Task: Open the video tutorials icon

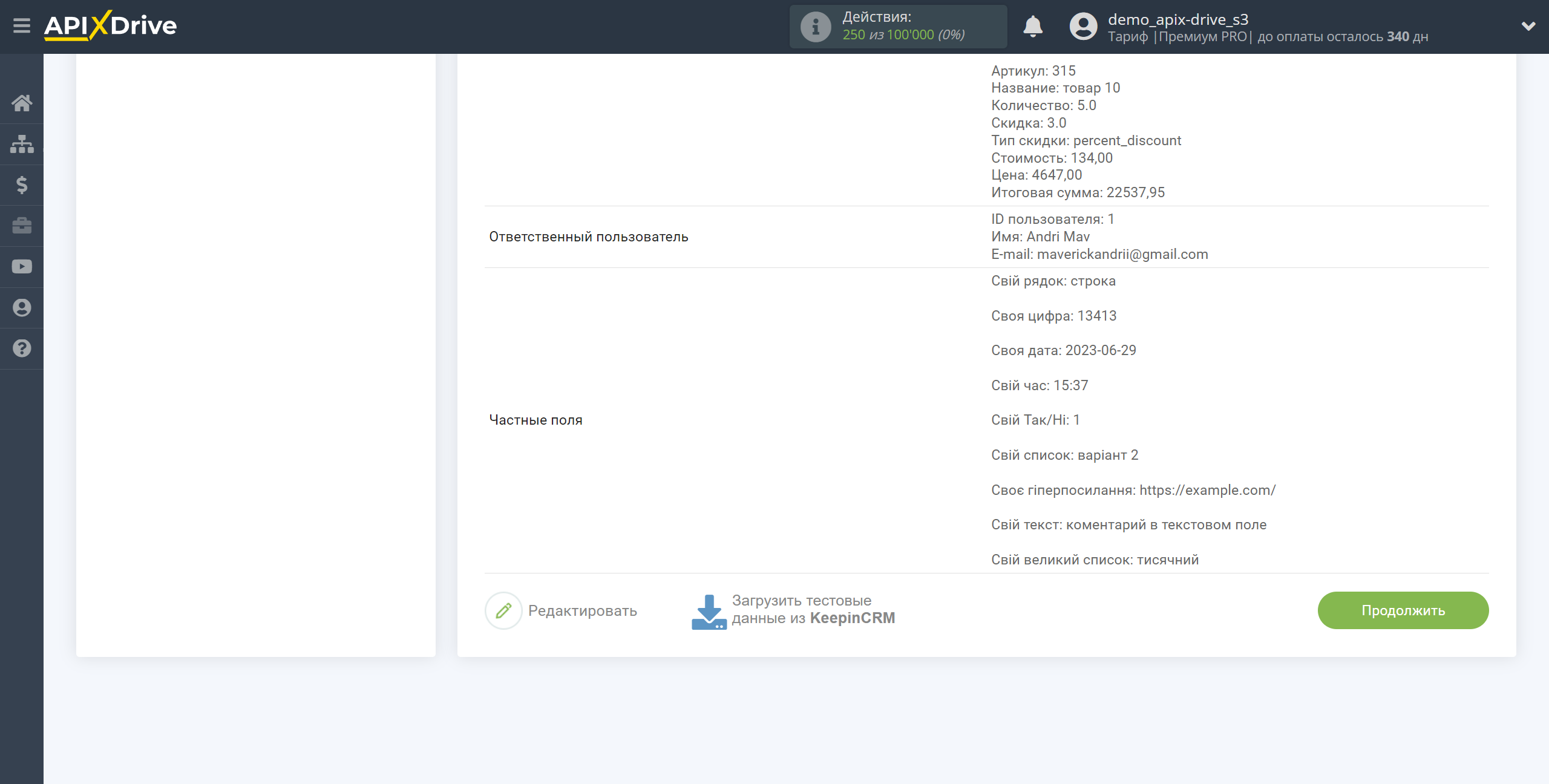Action: [22, 267]
